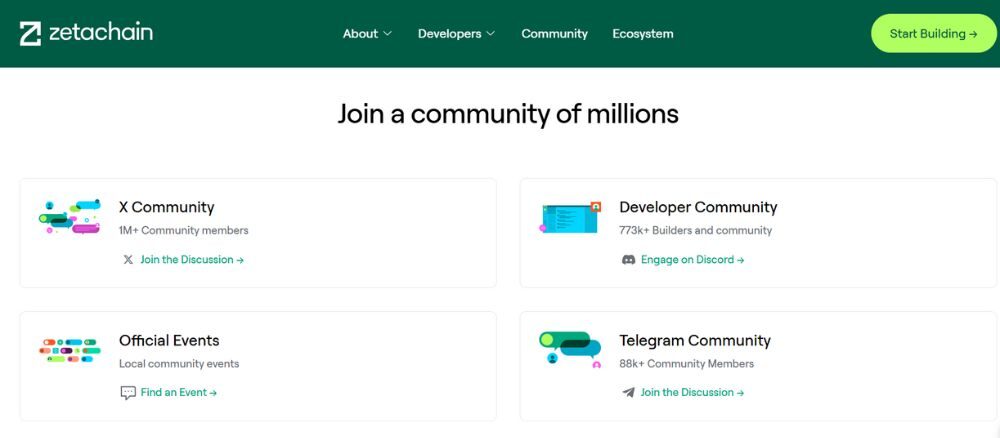Expand the About dropdown chevron
This screenshot has width=1000, height=438.
[387, 34]
